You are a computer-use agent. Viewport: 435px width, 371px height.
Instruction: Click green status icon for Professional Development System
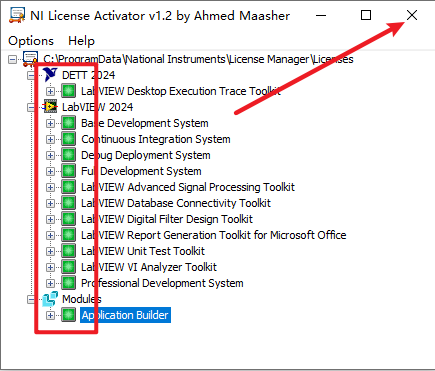(x=69, y=283)
